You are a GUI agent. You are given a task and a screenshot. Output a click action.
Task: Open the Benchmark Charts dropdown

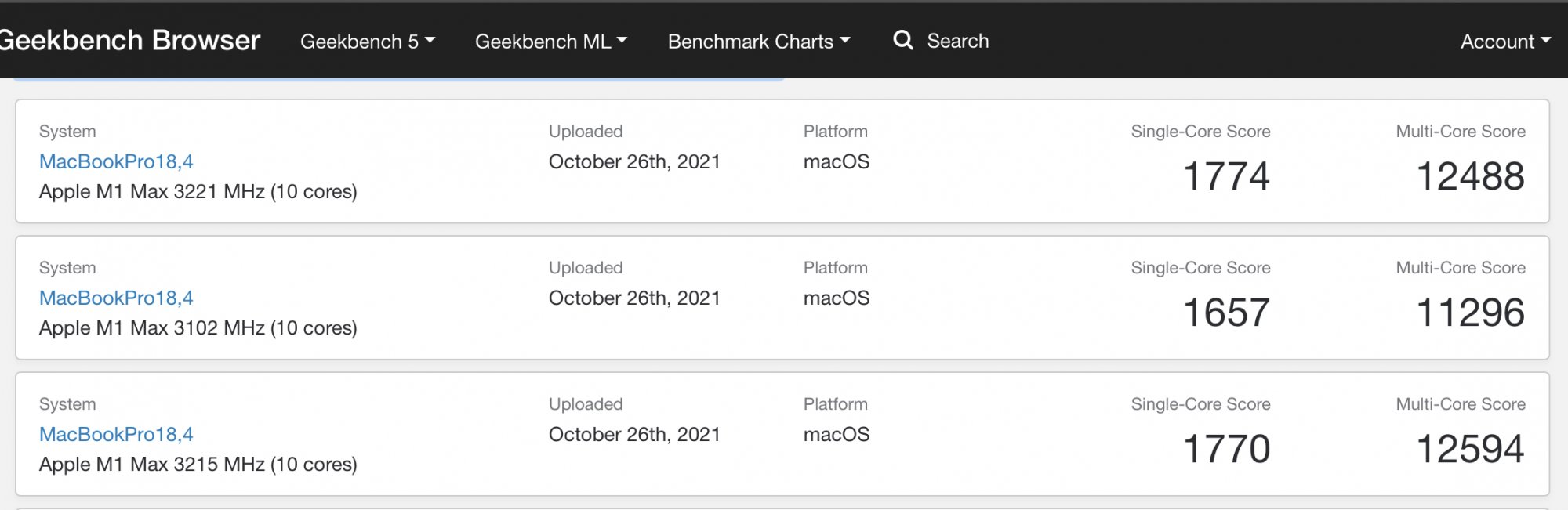pyautogui.click(x=758, y=42)
